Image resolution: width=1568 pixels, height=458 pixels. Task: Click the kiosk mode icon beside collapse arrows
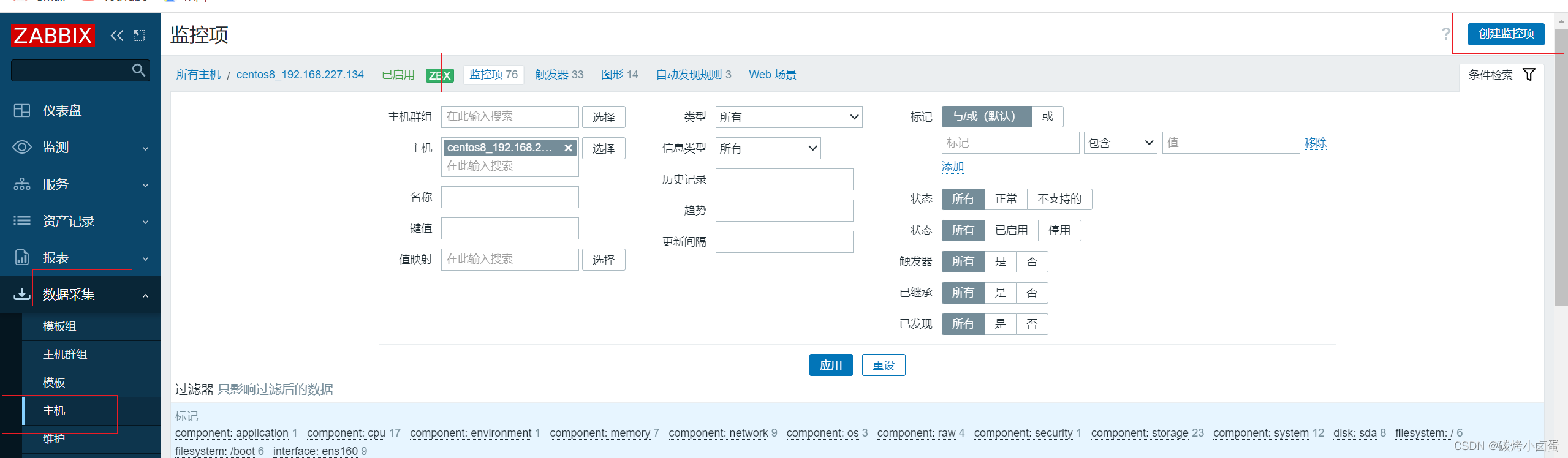(139, 36)
